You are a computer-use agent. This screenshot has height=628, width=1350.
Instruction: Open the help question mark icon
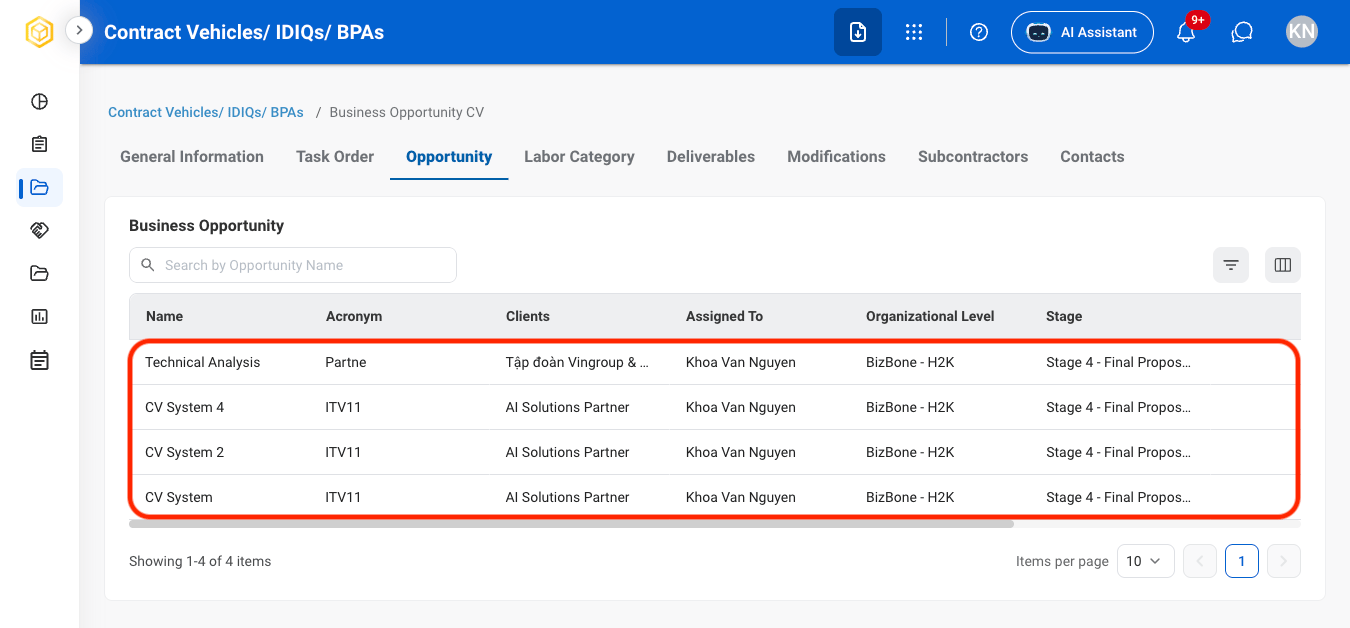[979, 32]
